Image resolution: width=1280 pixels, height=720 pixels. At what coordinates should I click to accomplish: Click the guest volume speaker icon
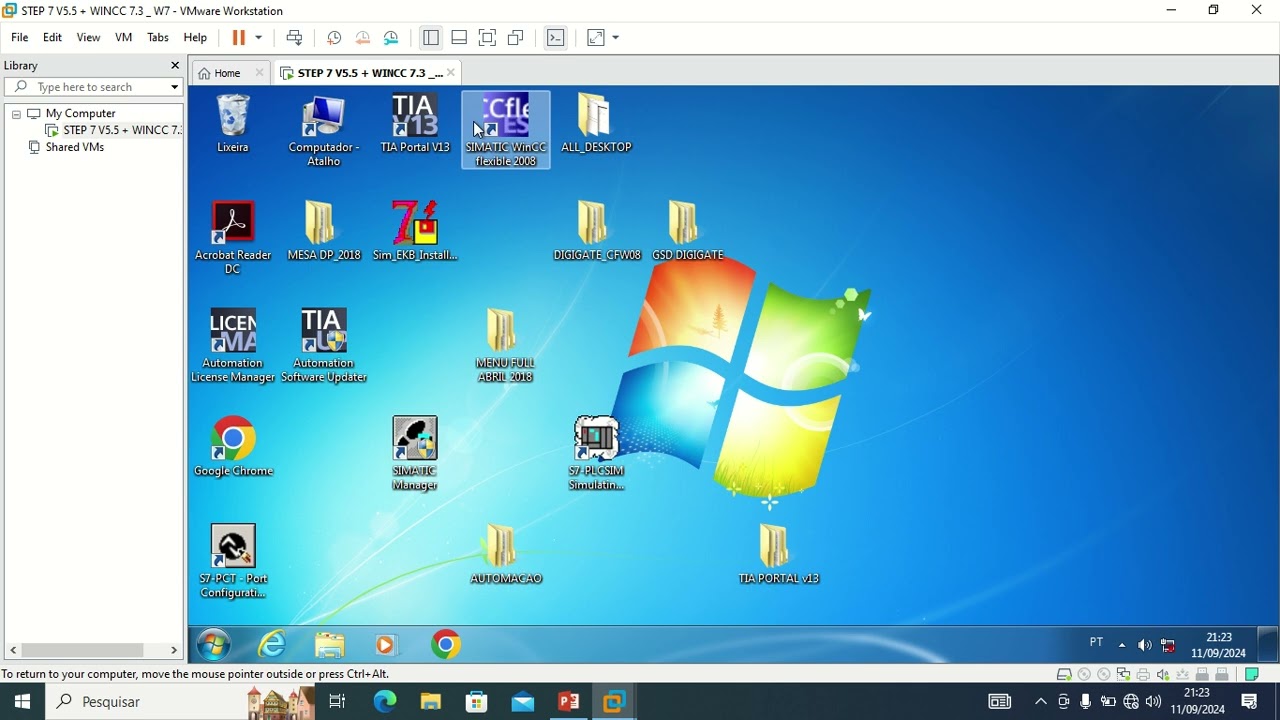(x=1145, y=645)
